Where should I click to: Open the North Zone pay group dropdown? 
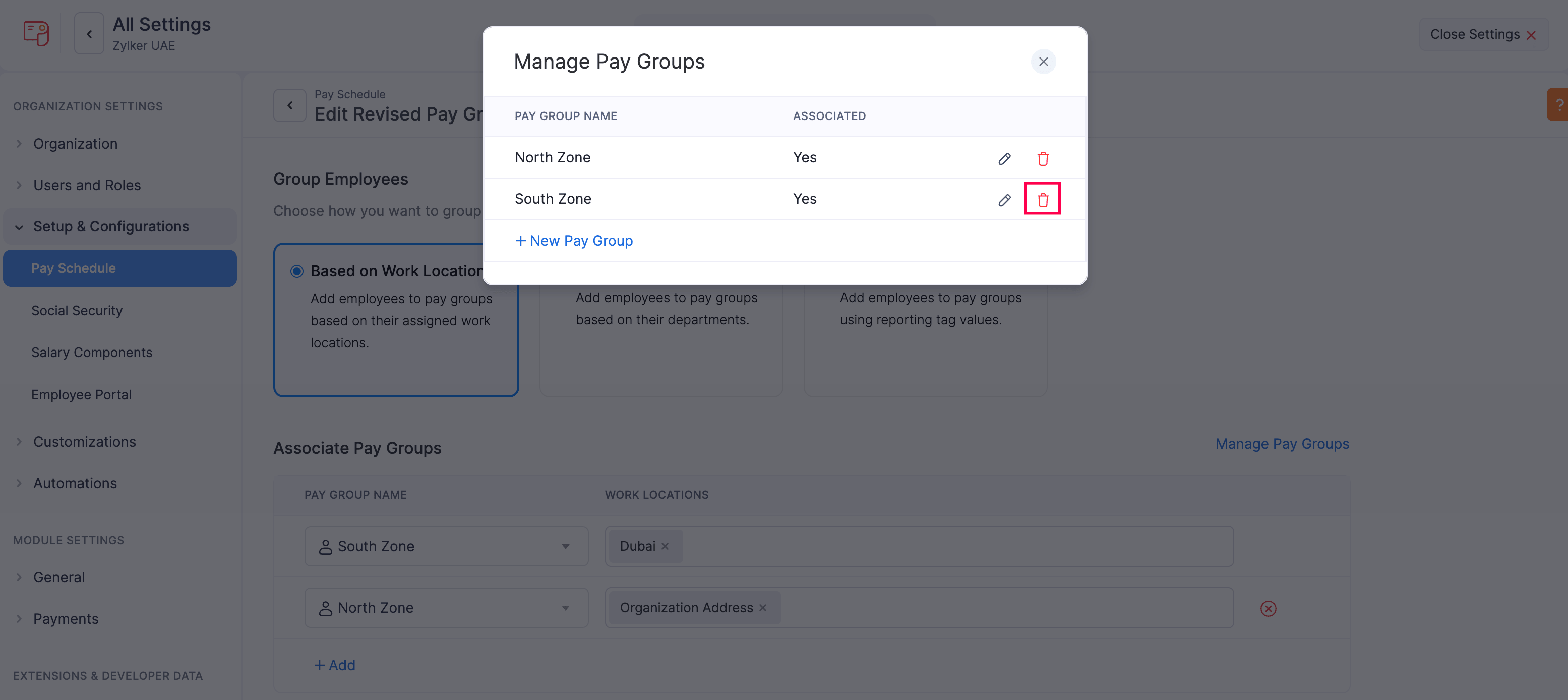pos(446,608)
